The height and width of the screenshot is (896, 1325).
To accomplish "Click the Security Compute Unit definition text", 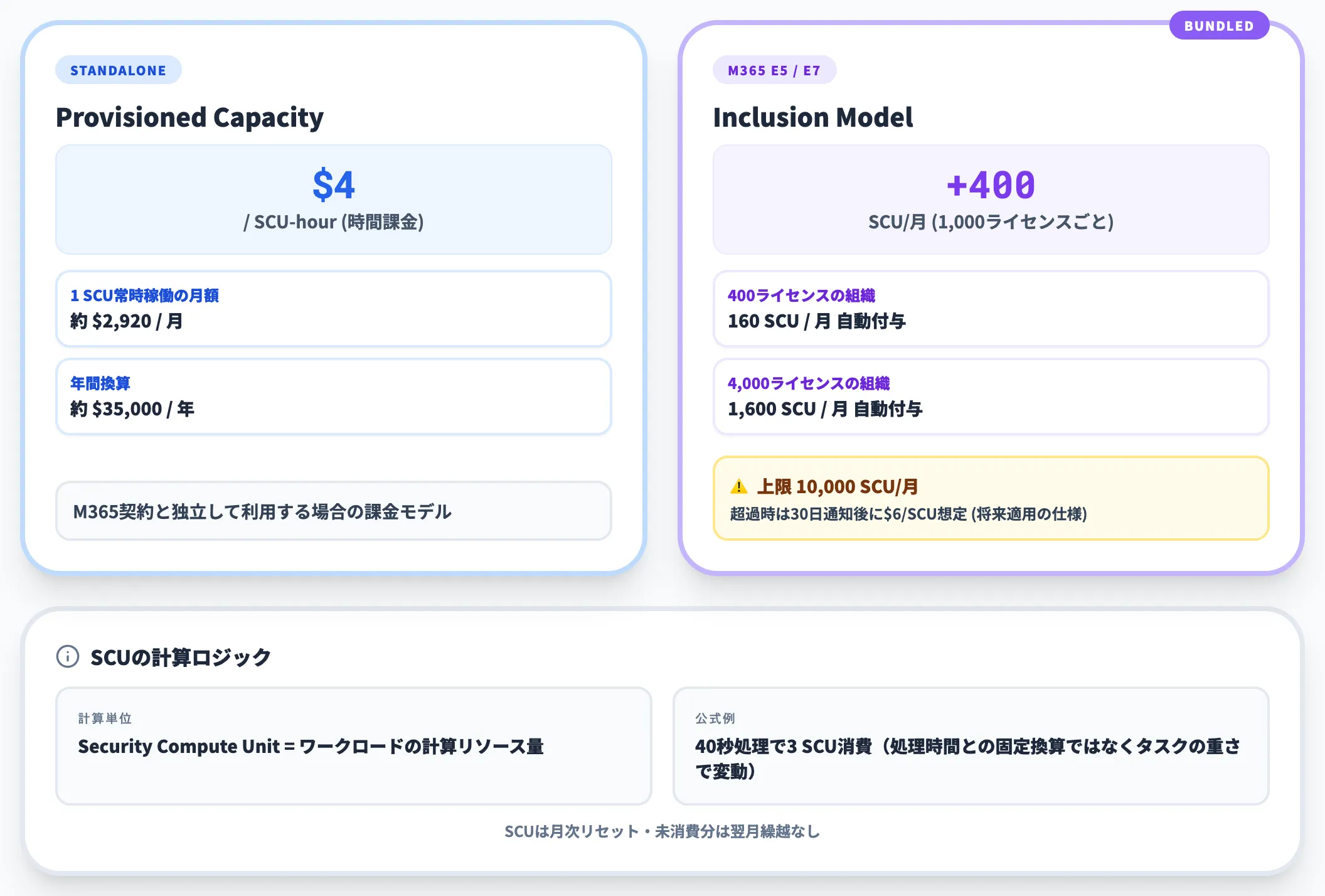I will coord(311,746).
